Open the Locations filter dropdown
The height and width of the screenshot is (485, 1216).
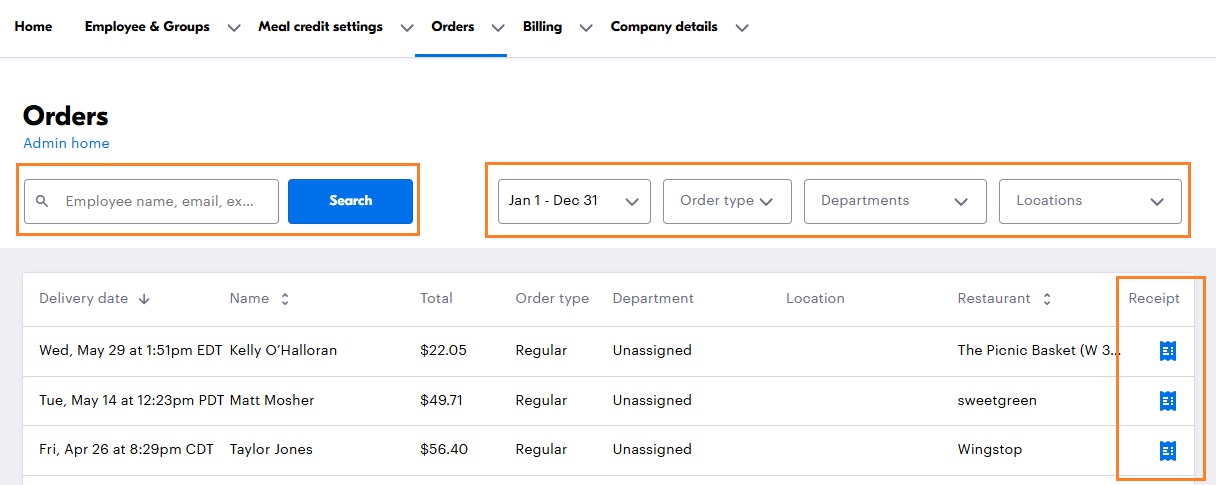coord(1089,201)
